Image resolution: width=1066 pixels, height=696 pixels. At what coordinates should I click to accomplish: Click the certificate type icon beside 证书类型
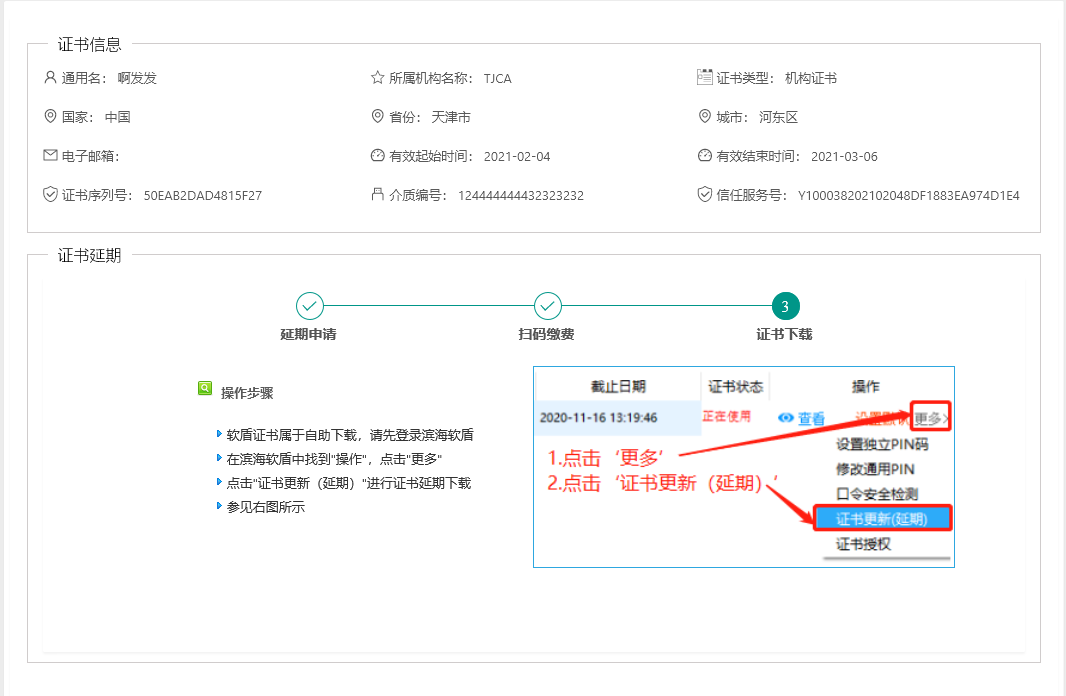[x=704, y=77]
